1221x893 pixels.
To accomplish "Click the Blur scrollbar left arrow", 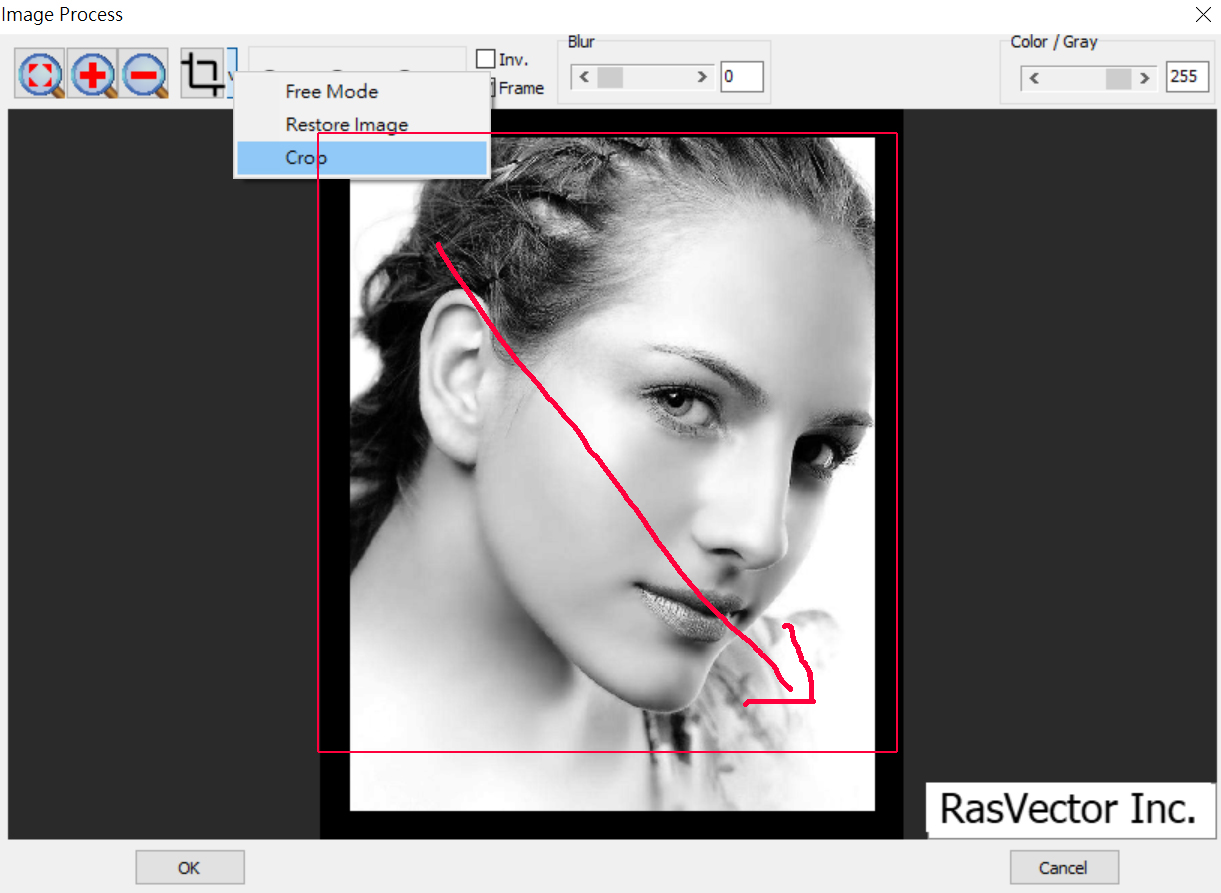I will click(x=585, y=76).
